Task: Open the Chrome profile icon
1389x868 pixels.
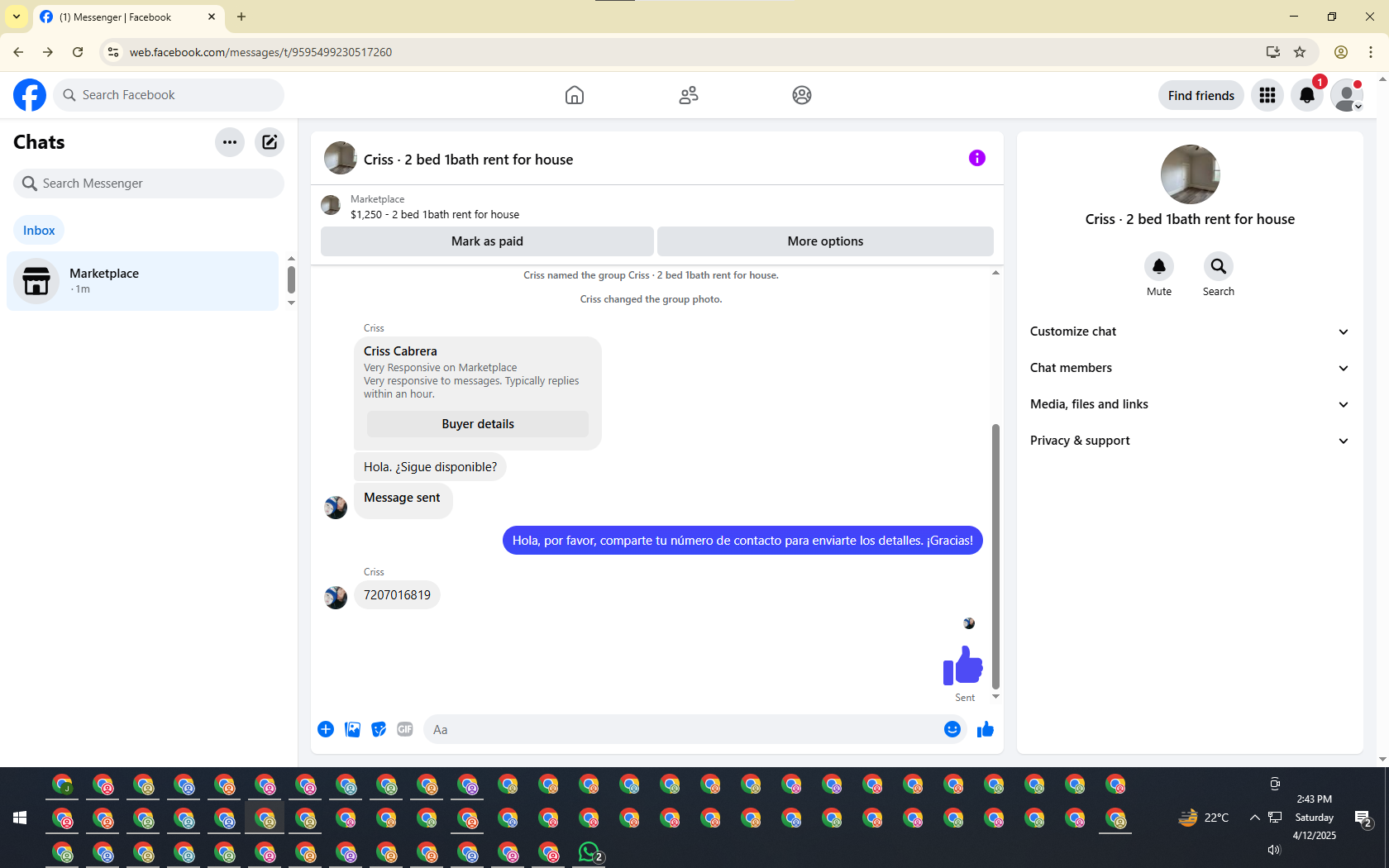Action: click(1341, 52)
